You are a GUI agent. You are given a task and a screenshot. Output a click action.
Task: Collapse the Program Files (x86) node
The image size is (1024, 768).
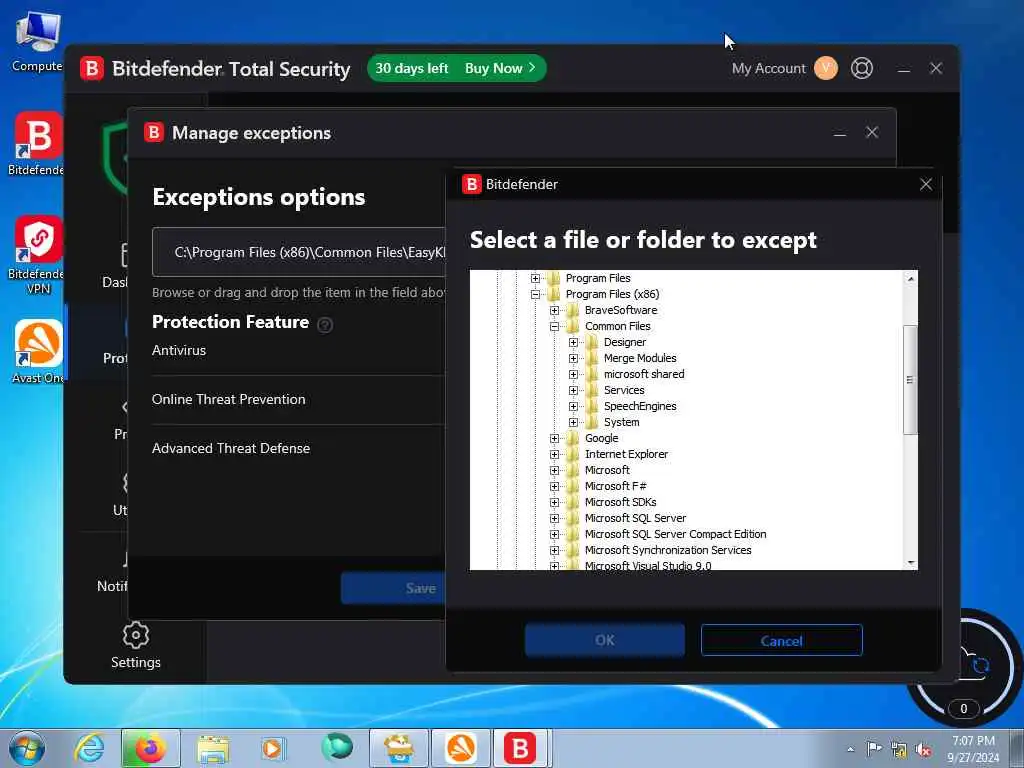(536, 295)
